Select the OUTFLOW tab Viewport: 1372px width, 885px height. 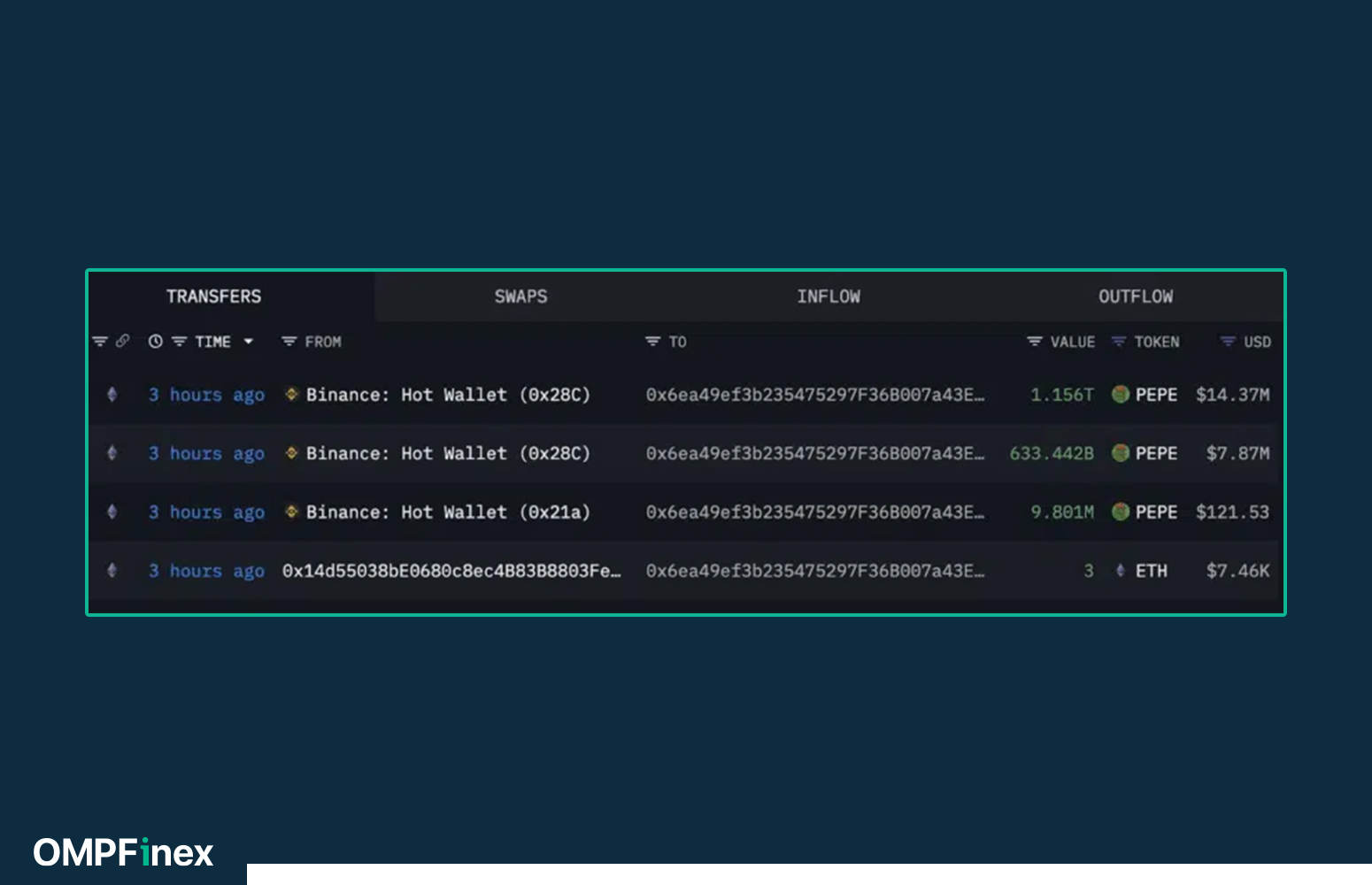[x=1135, y=296]
